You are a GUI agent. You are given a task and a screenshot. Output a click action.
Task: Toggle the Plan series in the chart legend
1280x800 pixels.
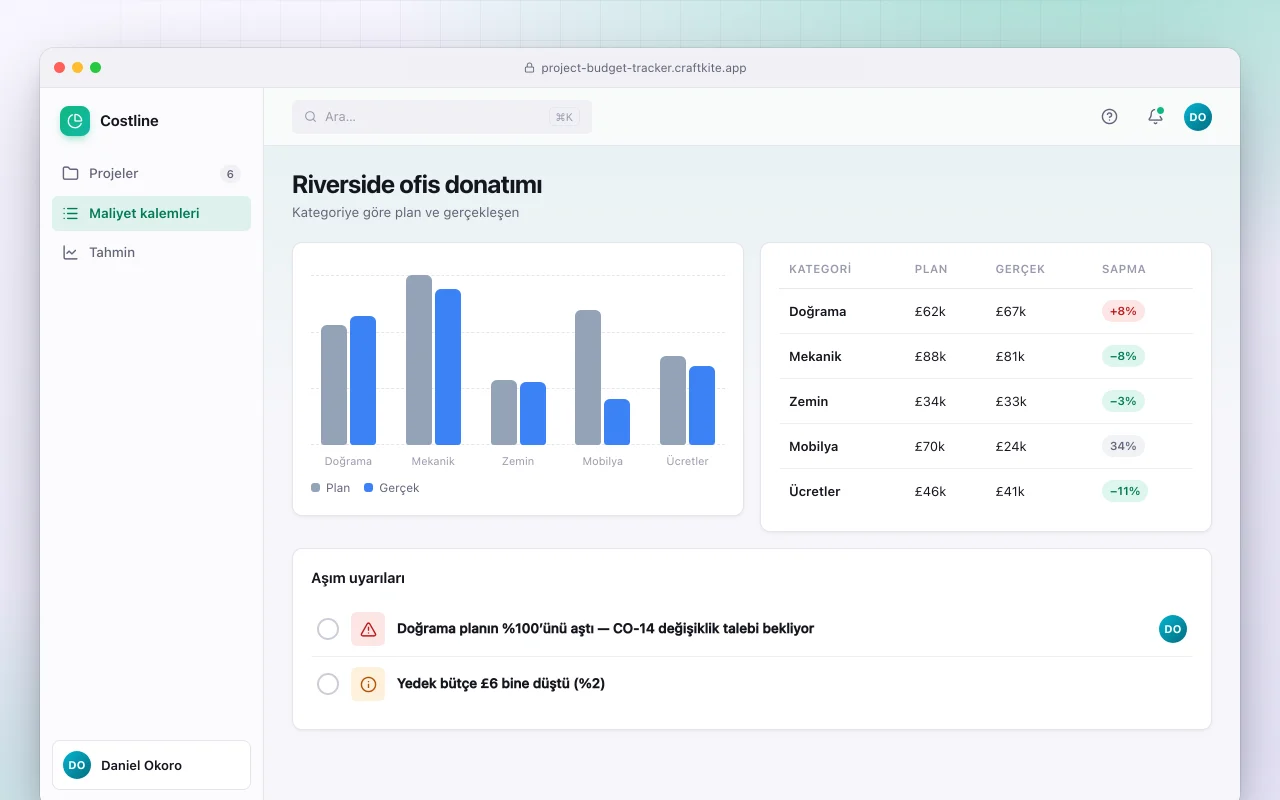click(331, 488)
